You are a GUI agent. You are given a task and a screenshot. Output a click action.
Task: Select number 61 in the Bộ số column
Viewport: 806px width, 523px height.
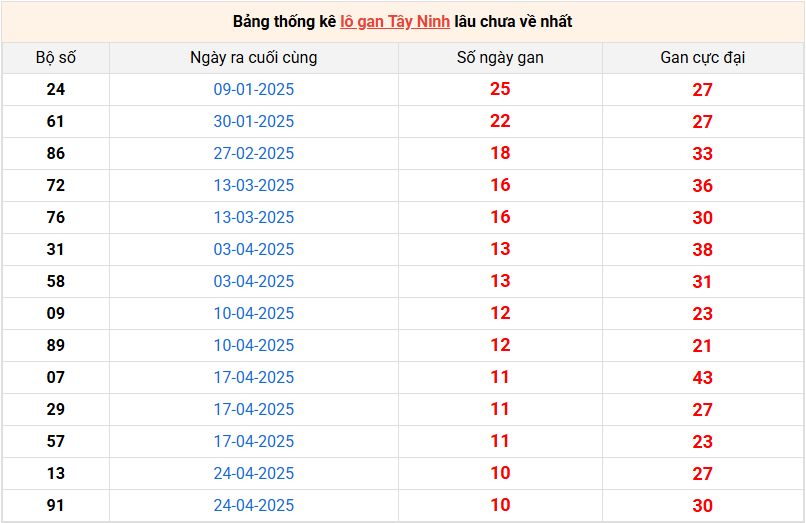[x=56, y=121]
